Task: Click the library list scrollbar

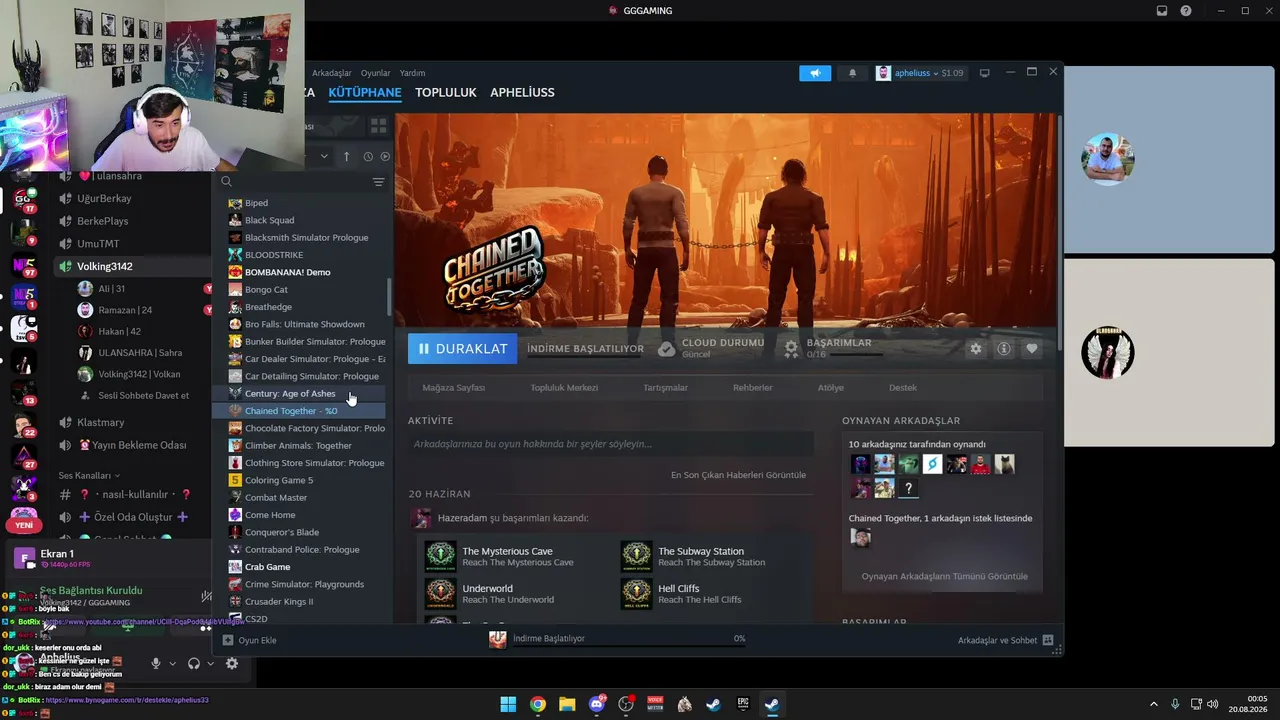Action: point(389,295)
